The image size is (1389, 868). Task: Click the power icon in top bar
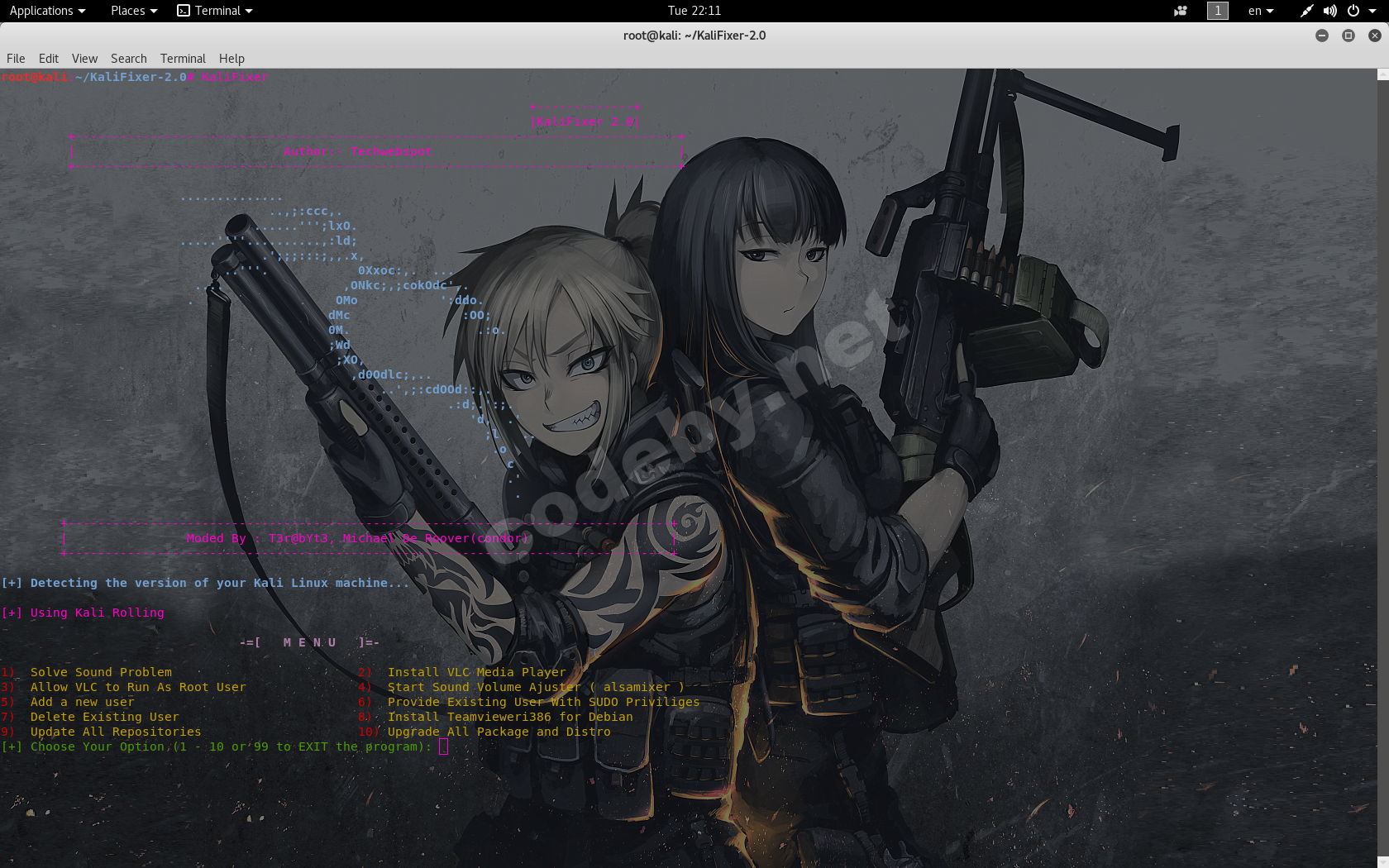(x=1353, y=11)
